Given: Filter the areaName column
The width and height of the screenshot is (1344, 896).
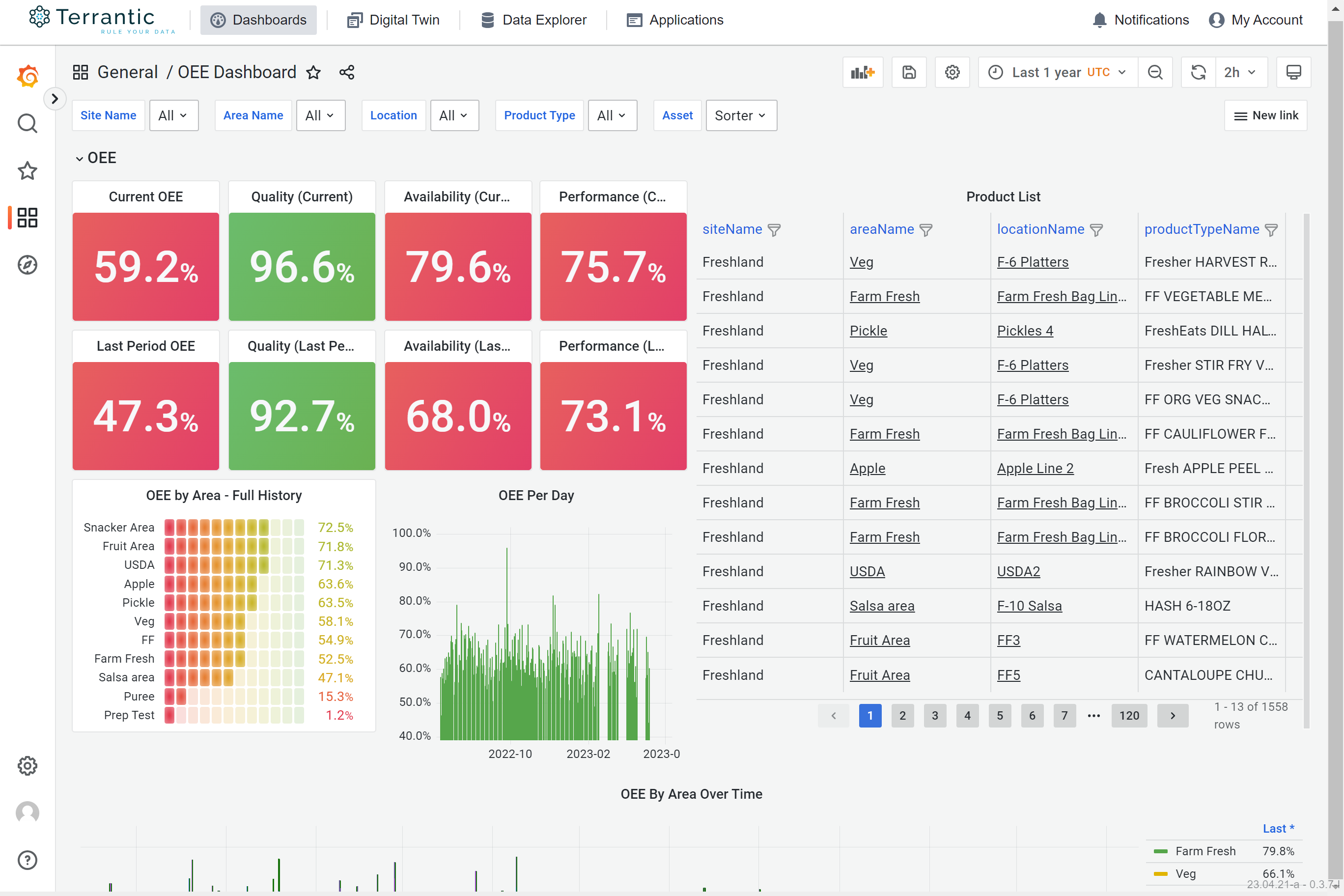Looking at the screenshot, I should click(925, 230).
